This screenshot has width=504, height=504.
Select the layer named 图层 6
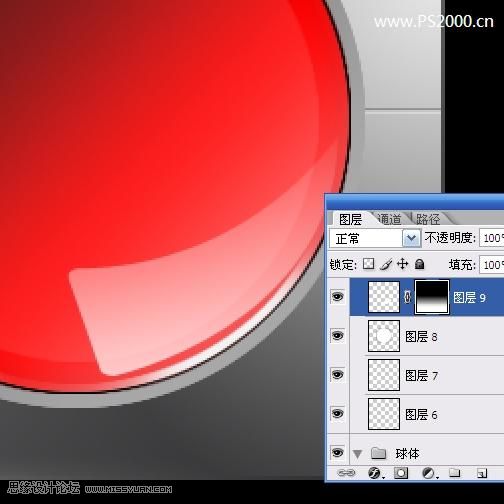pos(421,415)
